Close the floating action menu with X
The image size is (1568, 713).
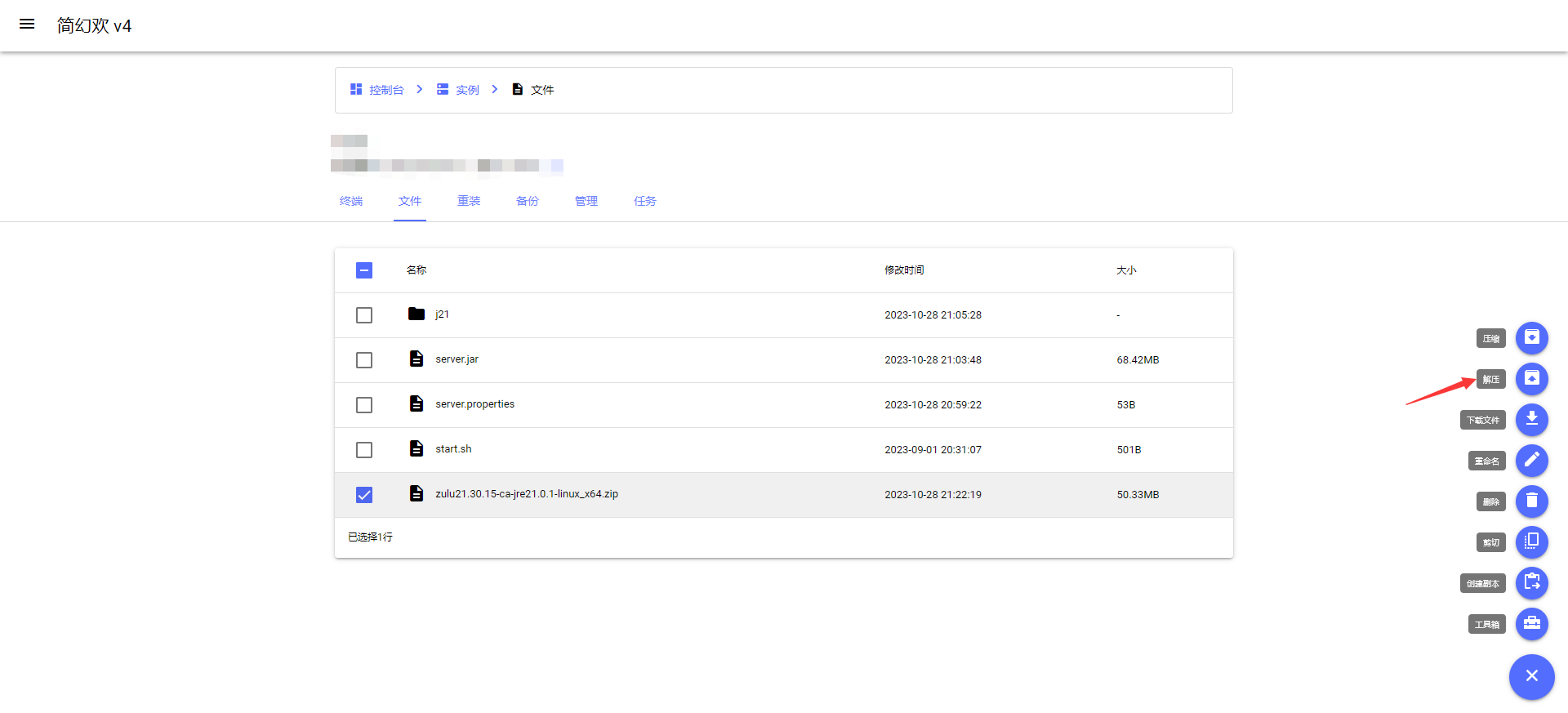point(1531,676)
